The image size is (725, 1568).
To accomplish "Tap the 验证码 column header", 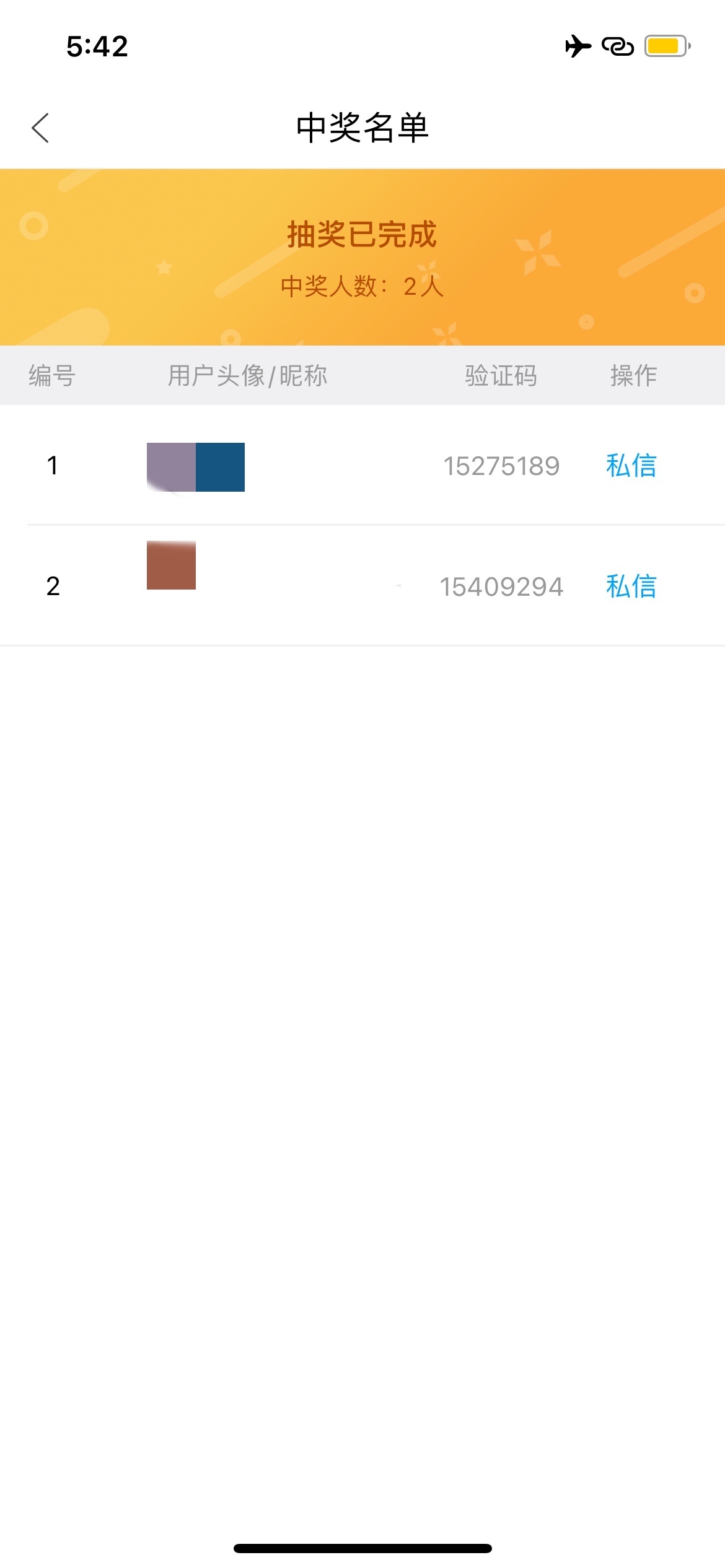I will point(501,375).
